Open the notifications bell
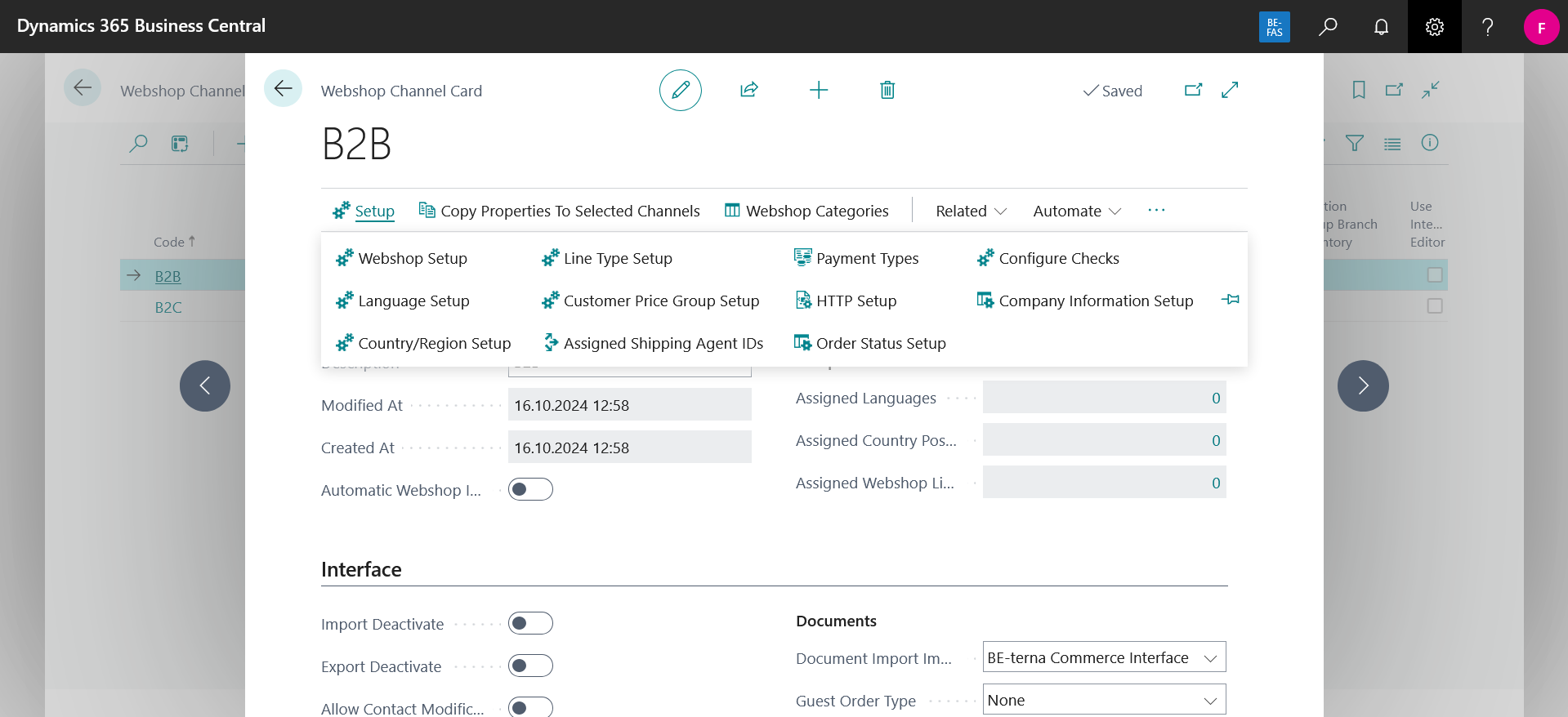This screenshot has height=717, width=1568. point(1381,26)
